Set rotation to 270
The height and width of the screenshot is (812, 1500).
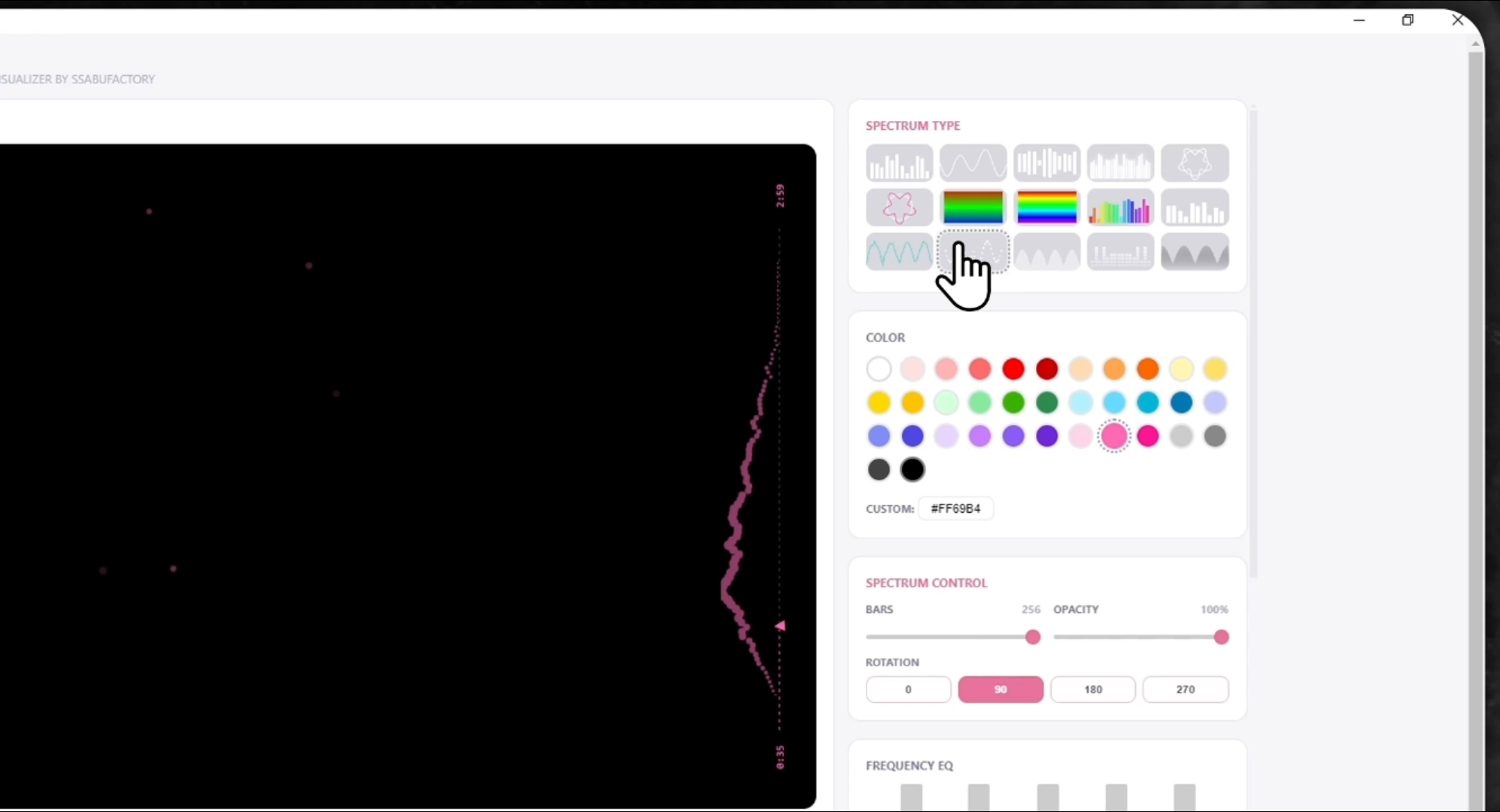tap(1185, 689)
